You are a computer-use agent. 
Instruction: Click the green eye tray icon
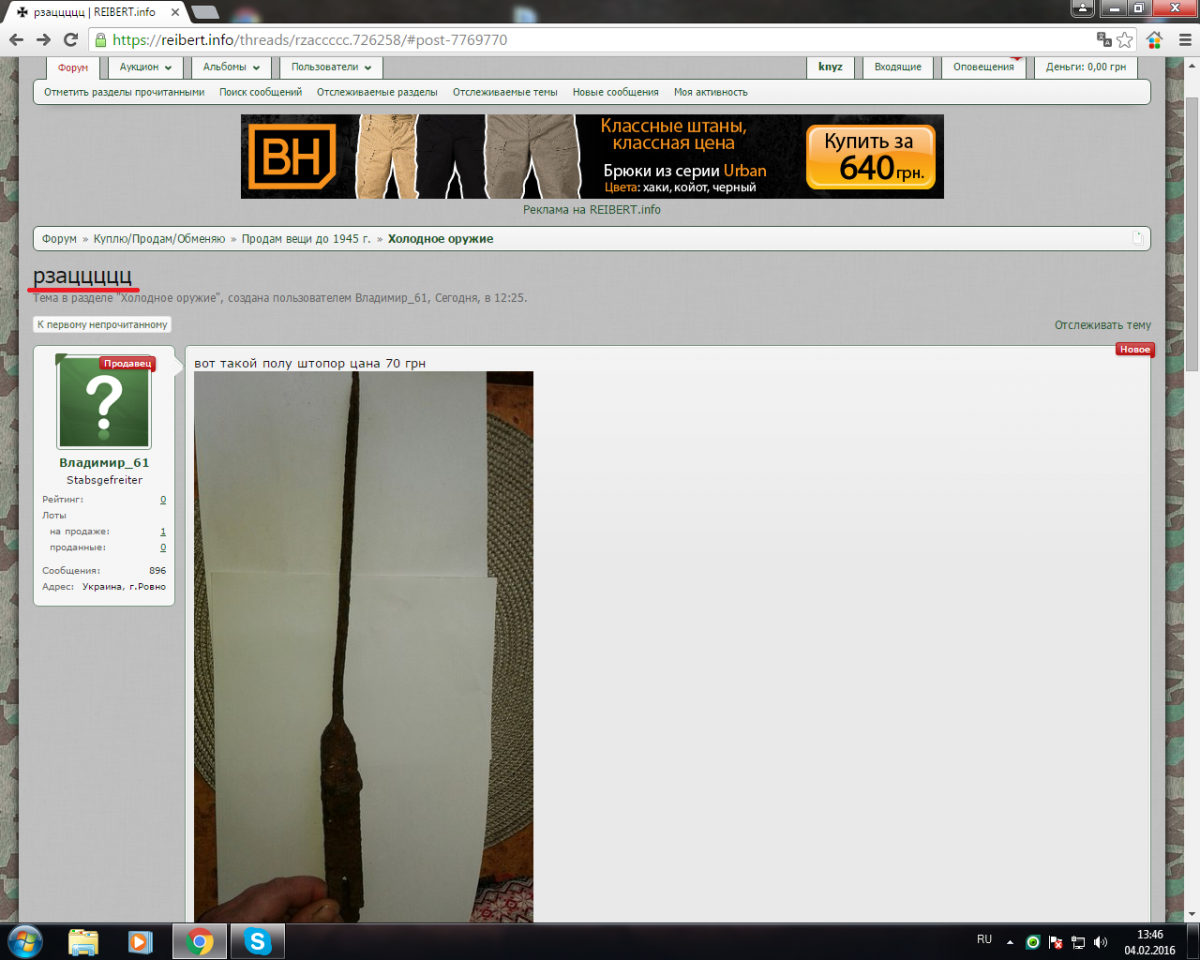[x=1033, y=942]
